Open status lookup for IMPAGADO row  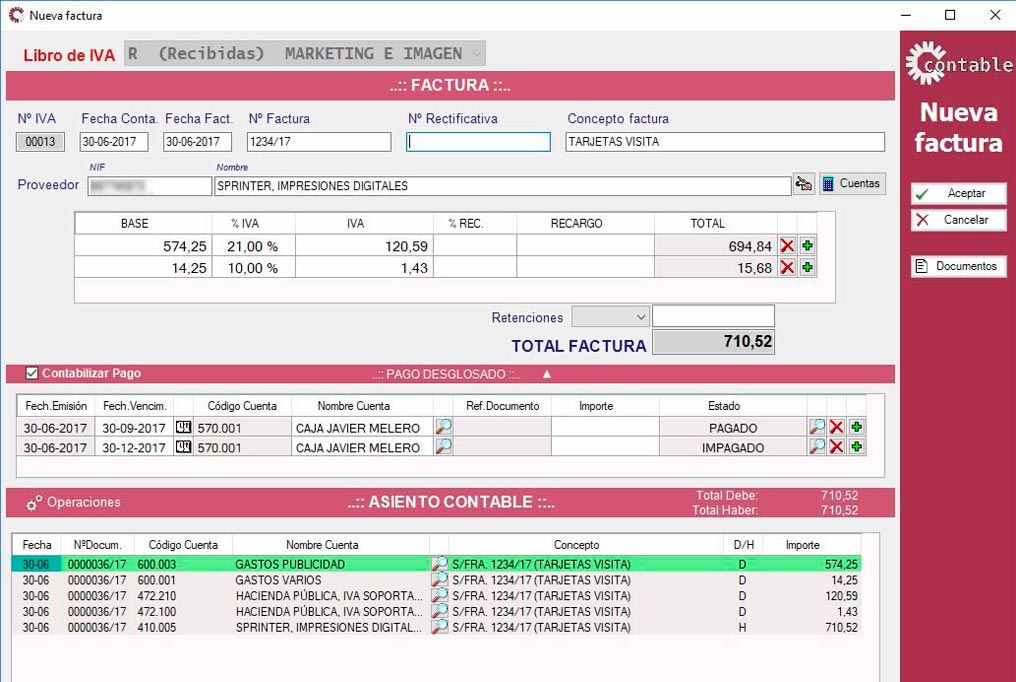pos(816,446)
